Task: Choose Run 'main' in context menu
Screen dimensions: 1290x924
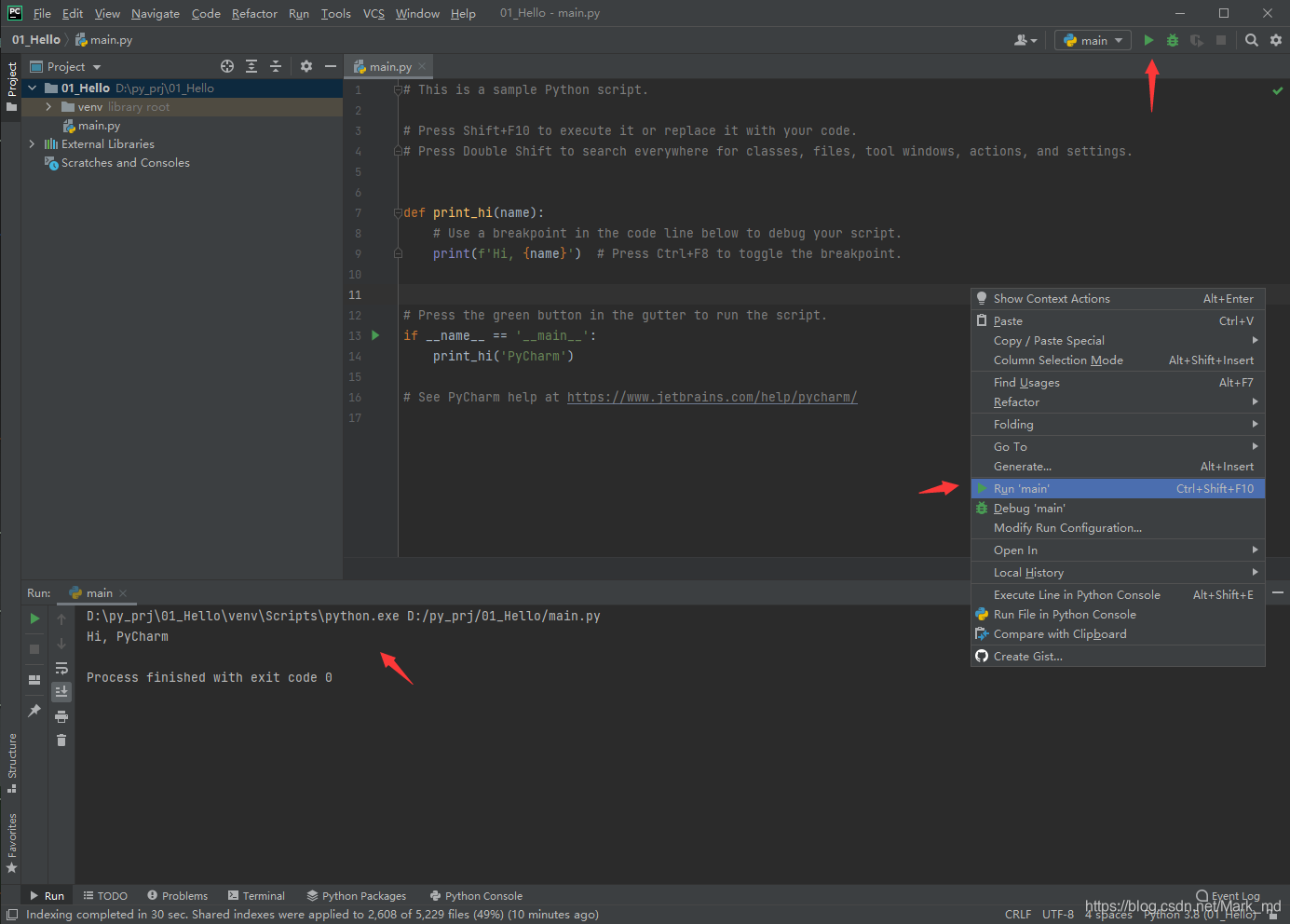Action: (1118, 488)
